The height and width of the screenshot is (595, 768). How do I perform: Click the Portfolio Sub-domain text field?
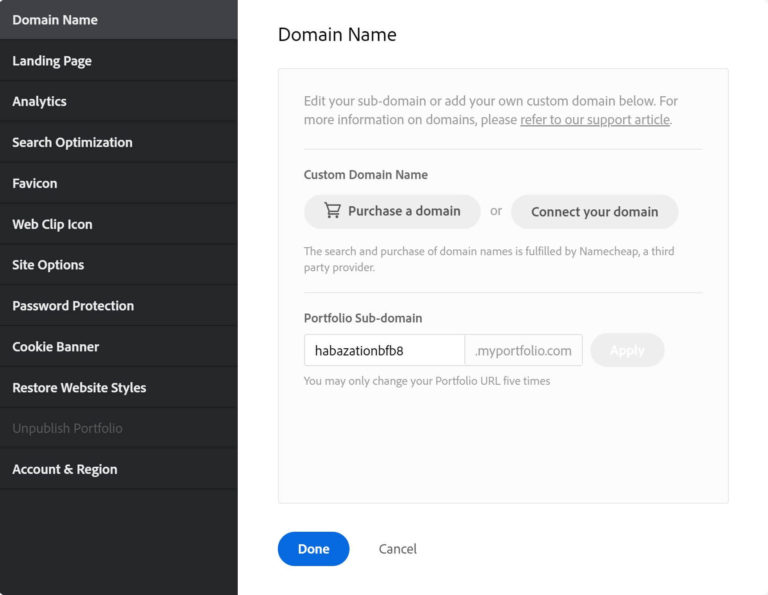point(384,350)
